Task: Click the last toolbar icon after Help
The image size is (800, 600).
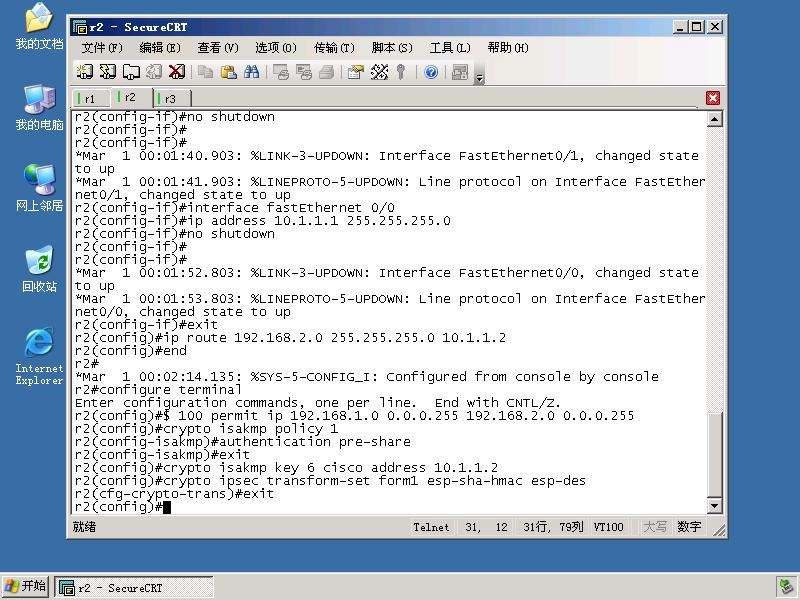Action: (x=460, y=72)
